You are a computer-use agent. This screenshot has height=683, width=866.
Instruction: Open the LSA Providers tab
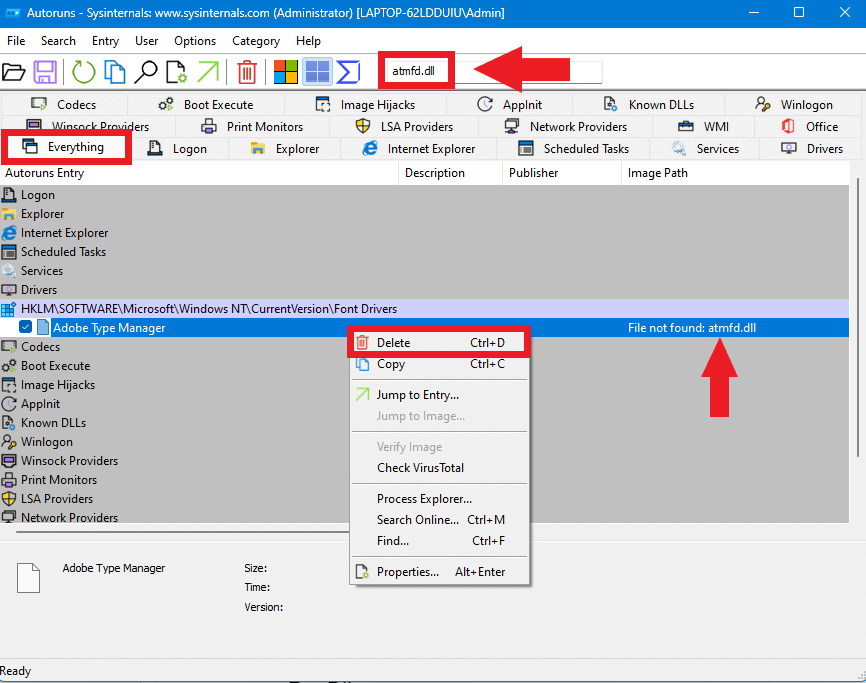click(x=404, y=126)
